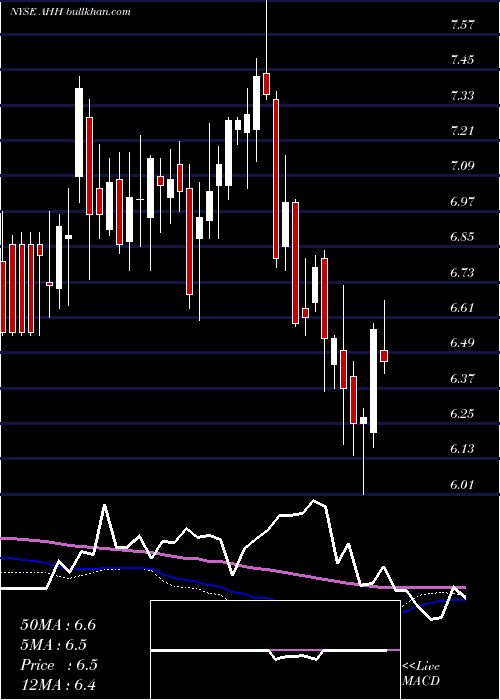The width and height of the screenshot is (500, 700).
Task: Click the 7.09 price axis label
Action: 462,166
